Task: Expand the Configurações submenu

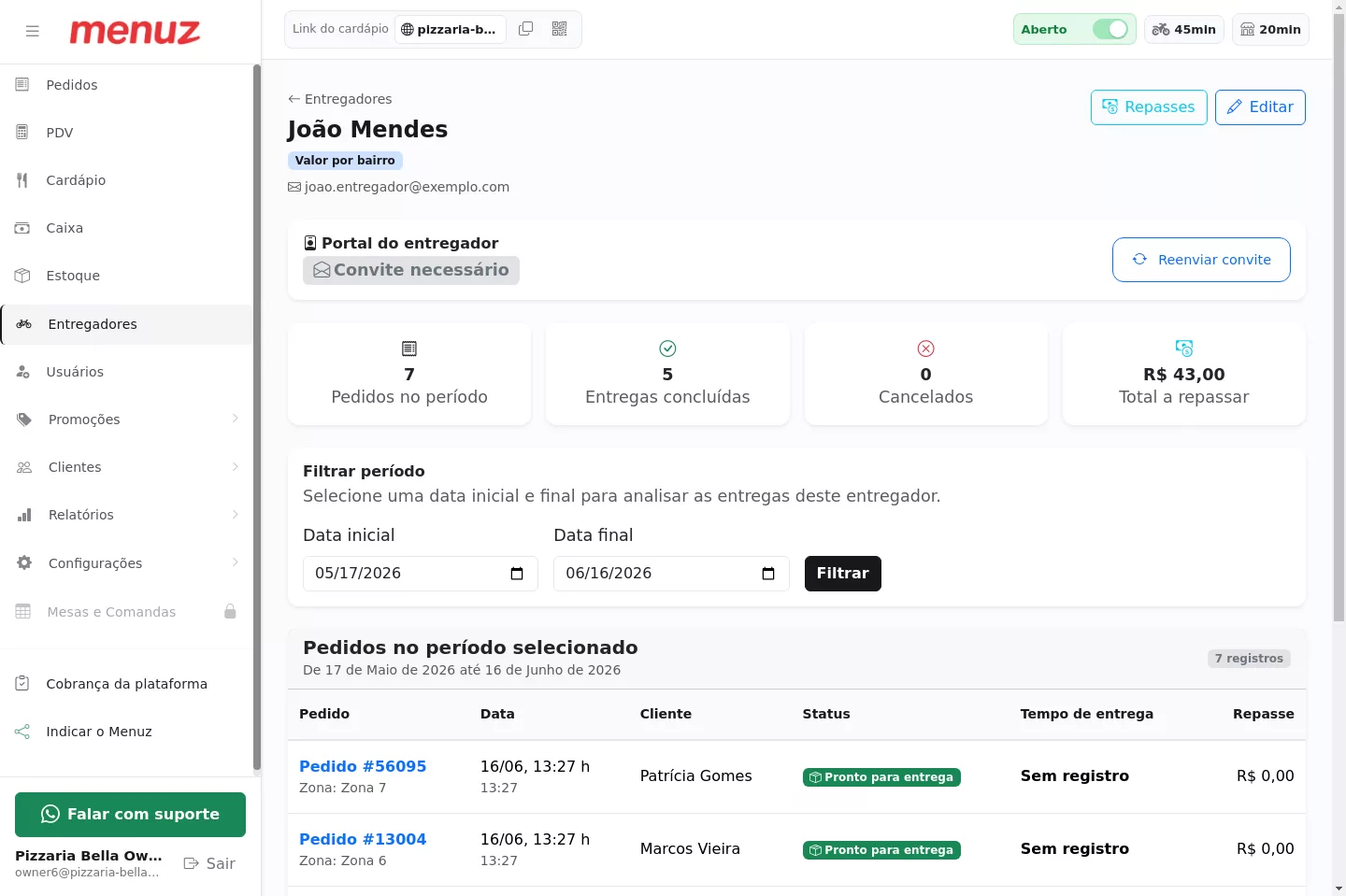Action: [236, 562]
